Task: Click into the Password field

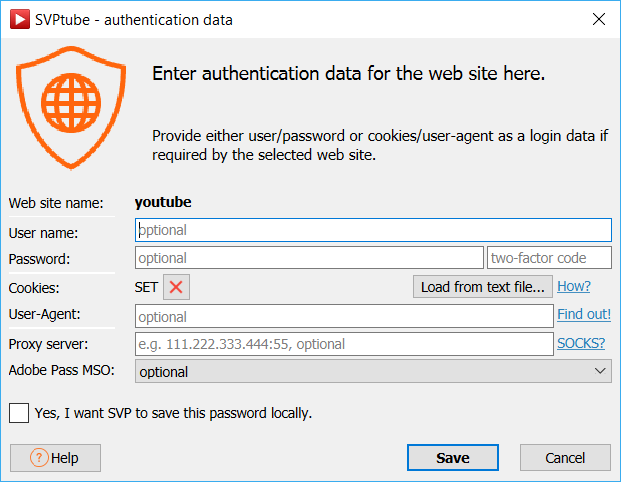Action: pyautogui.click(x=308, y=258)
